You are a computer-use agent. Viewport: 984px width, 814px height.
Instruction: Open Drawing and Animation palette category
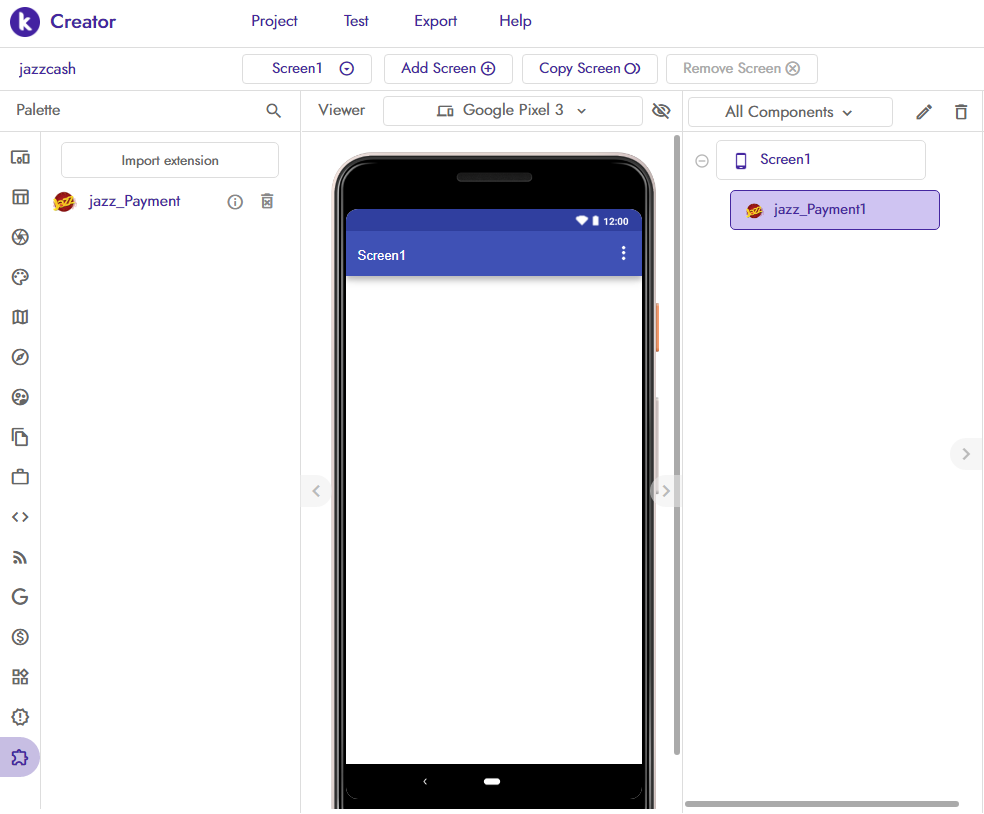pyautogui.click(x=20, y=277)
